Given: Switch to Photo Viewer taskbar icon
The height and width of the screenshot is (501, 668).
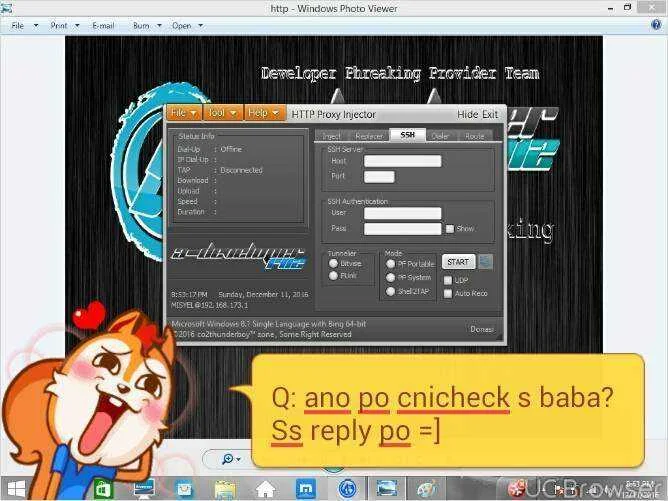Looking at the screenshot, I should click(x=387, y=488).
